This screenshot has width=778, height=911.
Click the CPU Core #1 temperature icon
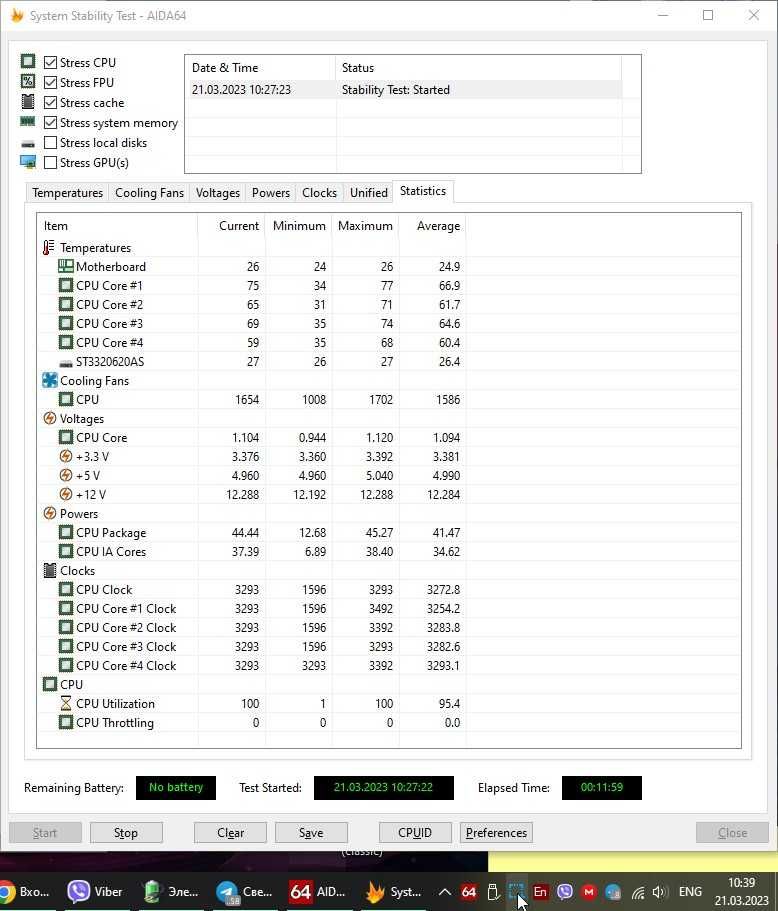(x=66, y=286)
